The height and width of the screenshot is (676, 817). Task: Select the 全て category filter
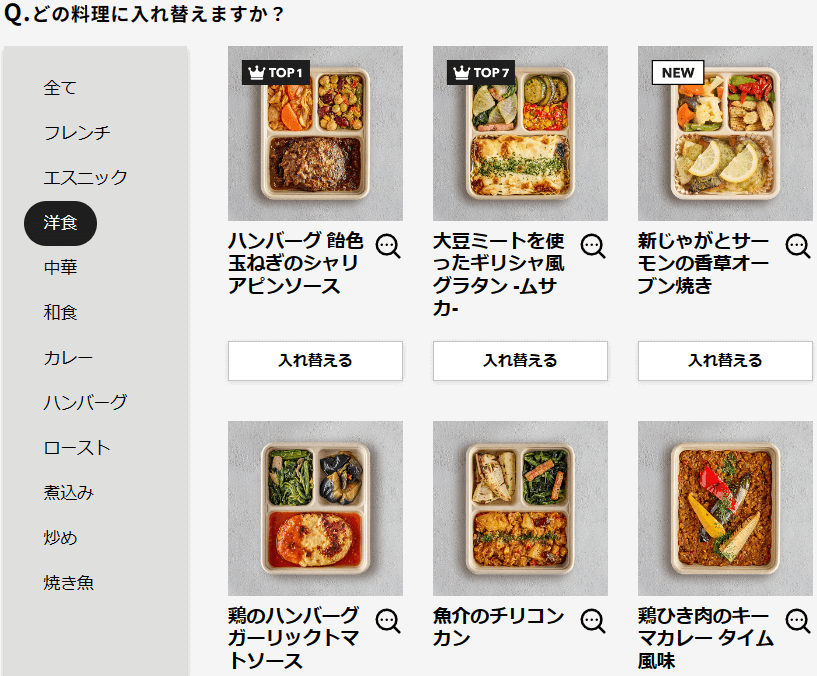(60, 88)
